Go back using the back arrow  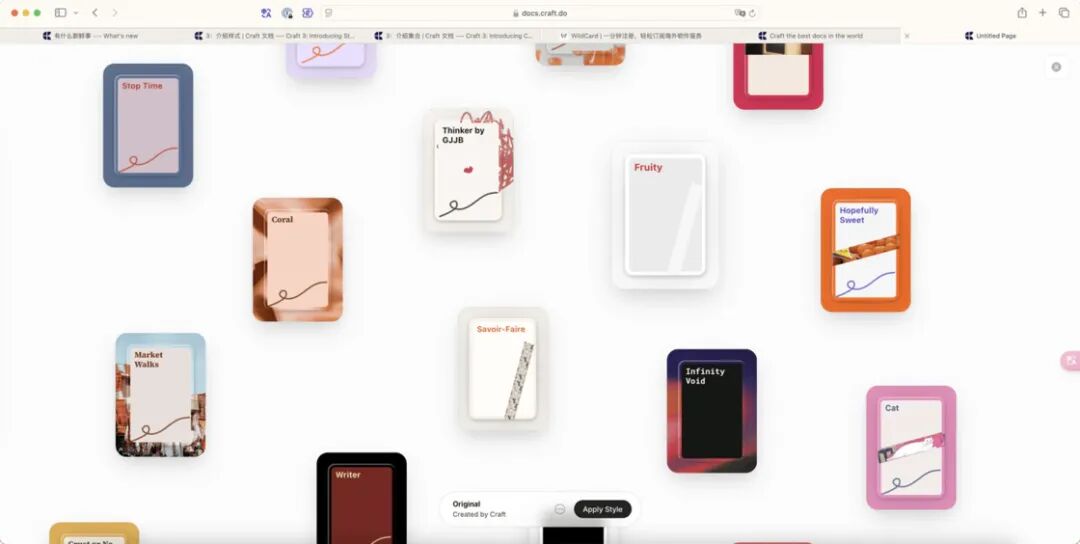pyautogui.click(x=95, y=13)
